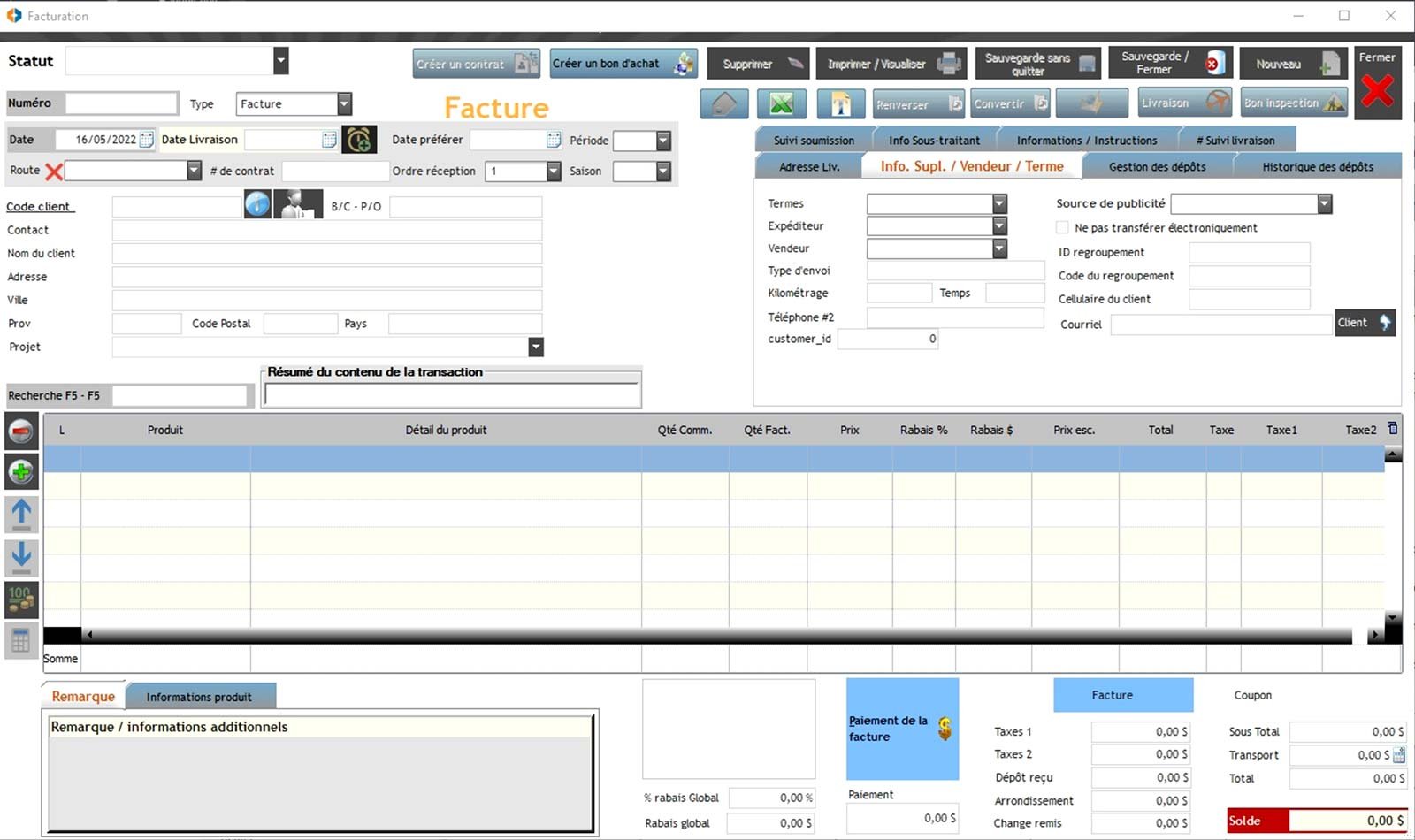Expand the Période dropdown
Image resolution: width=1415 pixels, height=840 pixels.
663,141
